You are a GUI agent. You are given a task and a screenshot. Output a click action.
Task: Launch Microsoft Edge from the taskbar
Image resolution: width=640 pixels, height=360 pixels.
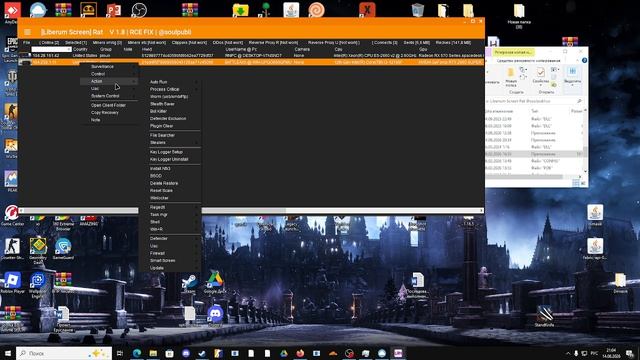coord(137,353)
